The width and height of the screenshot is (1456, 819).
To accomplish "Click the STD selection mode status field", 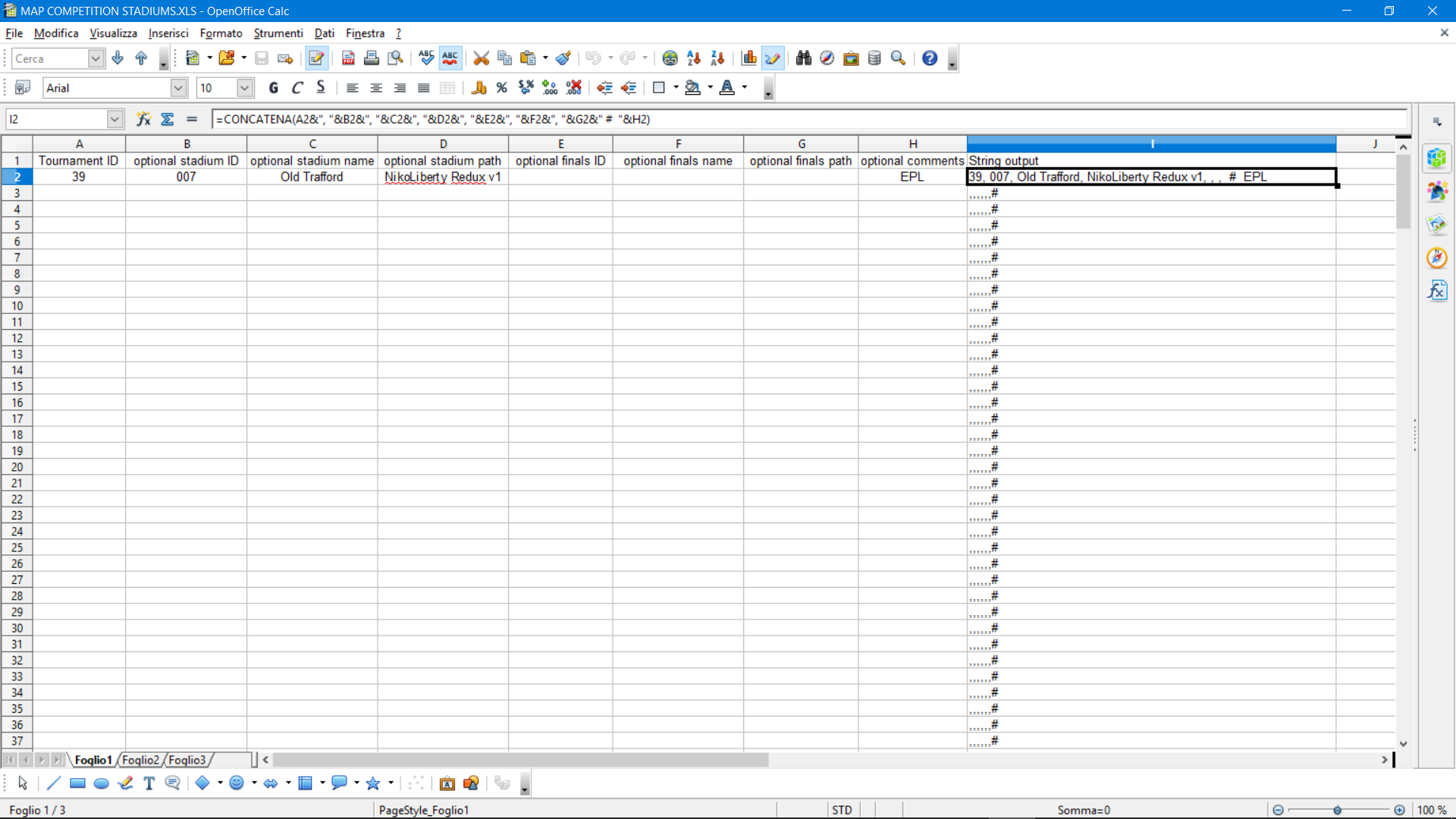I will coord(842,810).
